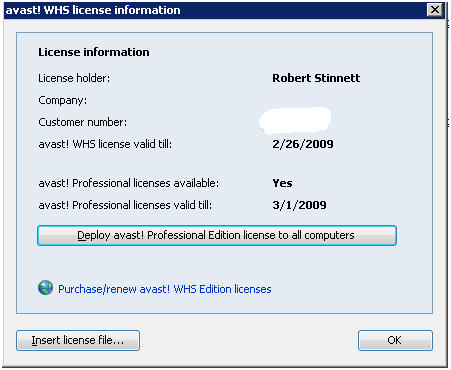
Task: Select the date 3/1/2009
Action: 299,205
